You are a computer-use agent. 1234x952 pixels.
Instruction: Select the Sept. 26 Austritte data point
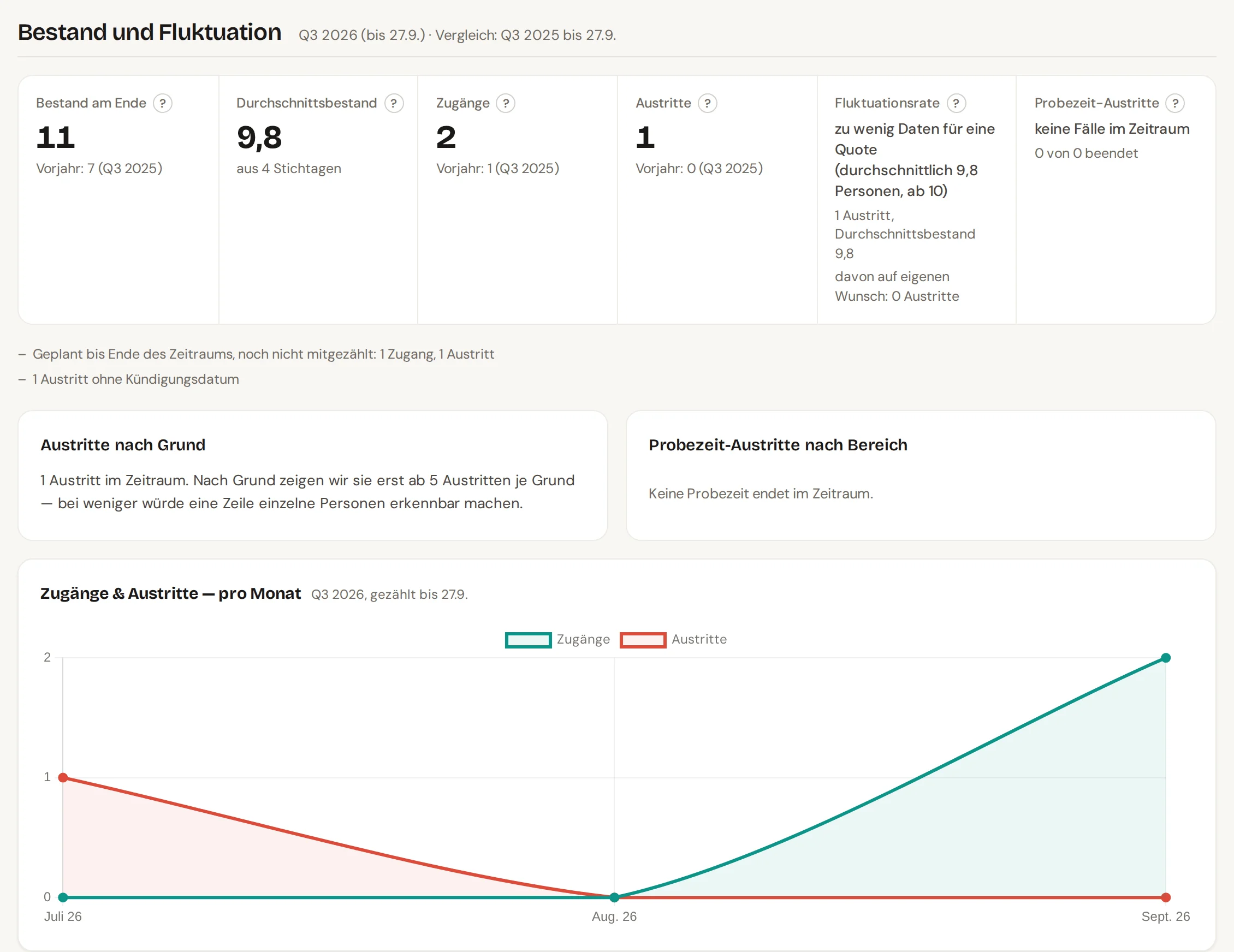(1166, 897)
